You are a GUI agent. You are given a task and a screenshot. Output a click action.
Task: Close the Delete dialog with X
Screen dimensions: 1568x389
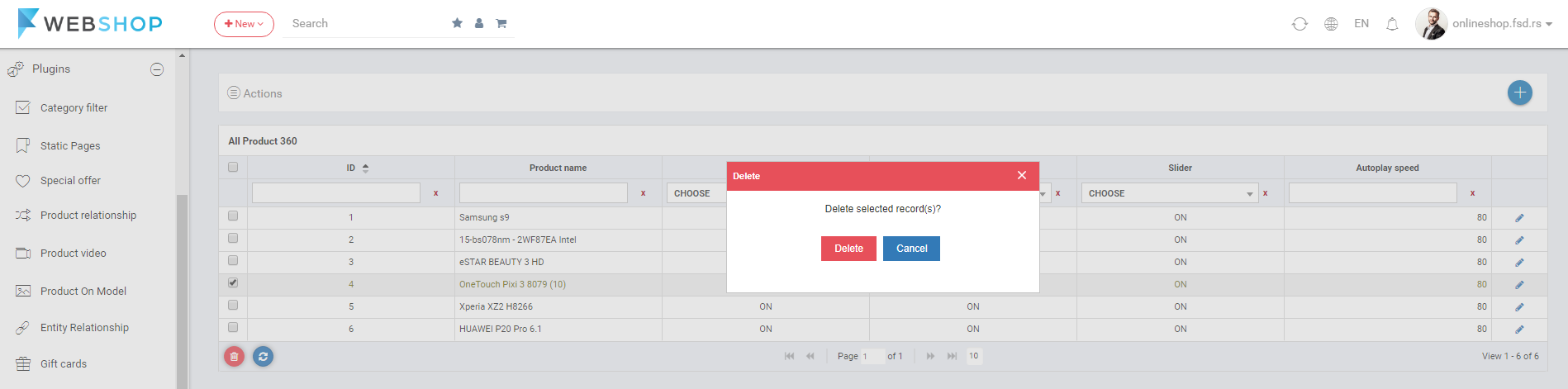click(1022, 175)
